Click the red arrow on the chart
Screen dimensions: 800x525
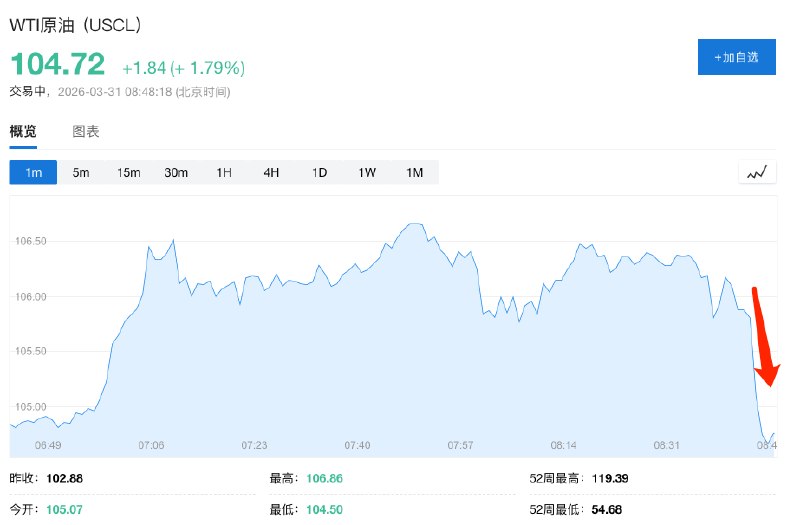[764, 338]
